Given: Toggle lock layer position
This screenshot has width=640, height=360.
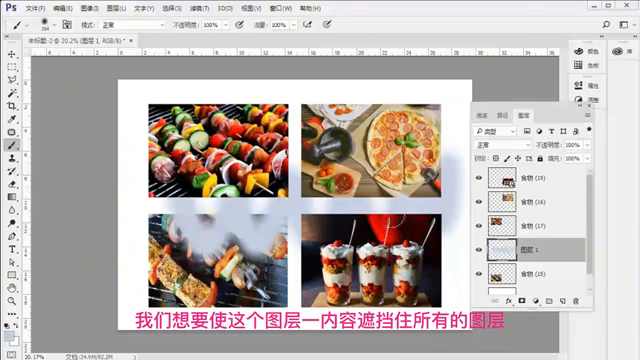Looking at the screenshot, I should (x=518, y=158).
